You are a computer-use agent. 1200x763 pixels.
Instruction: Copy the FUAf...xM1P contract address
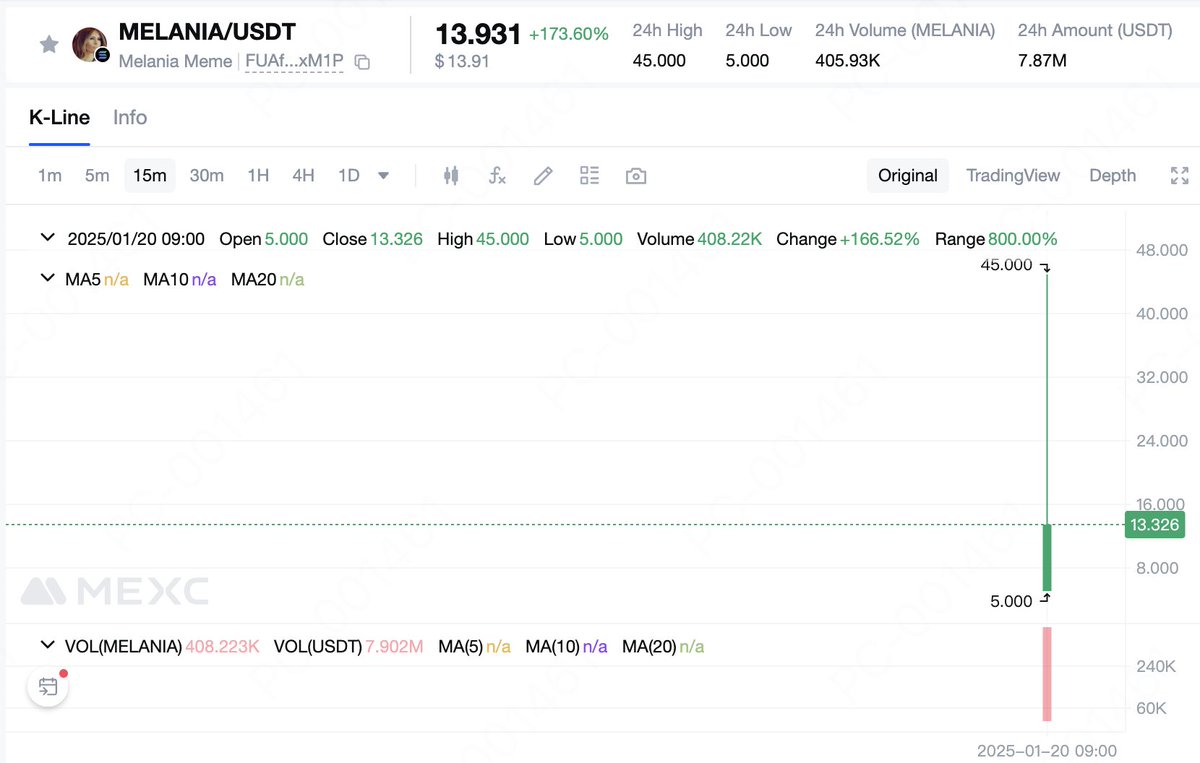(x=363, y=62)
